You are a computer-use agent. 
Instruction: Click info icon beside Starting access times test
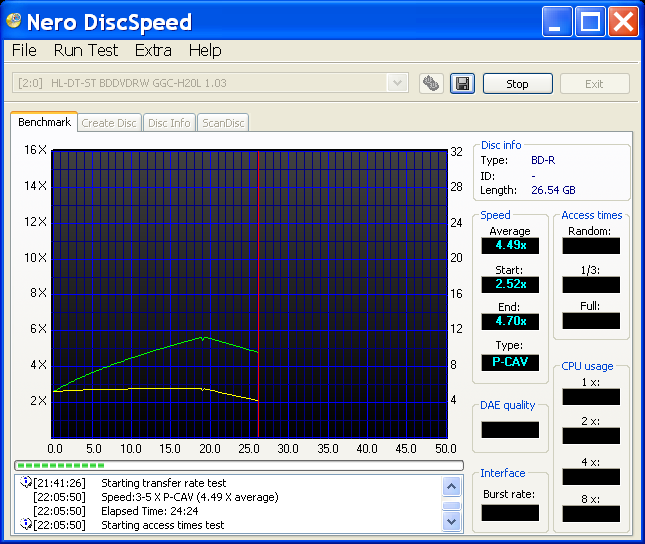point(26,524)
